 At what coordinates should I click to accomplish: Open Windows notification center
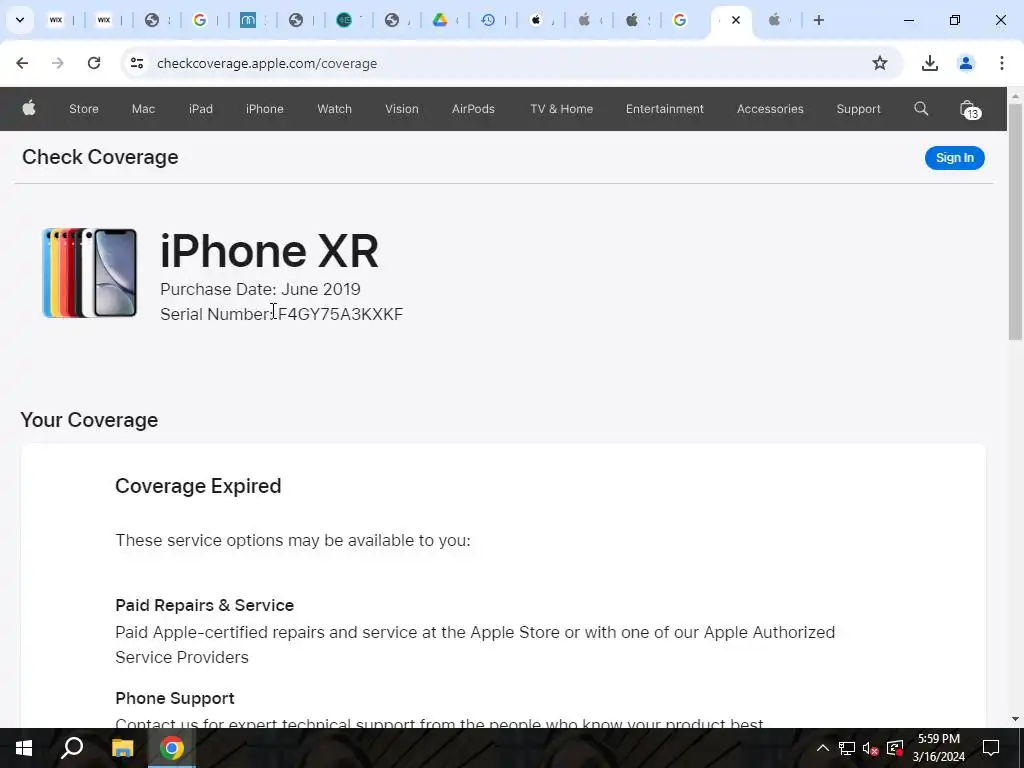[x=991, y=748]
